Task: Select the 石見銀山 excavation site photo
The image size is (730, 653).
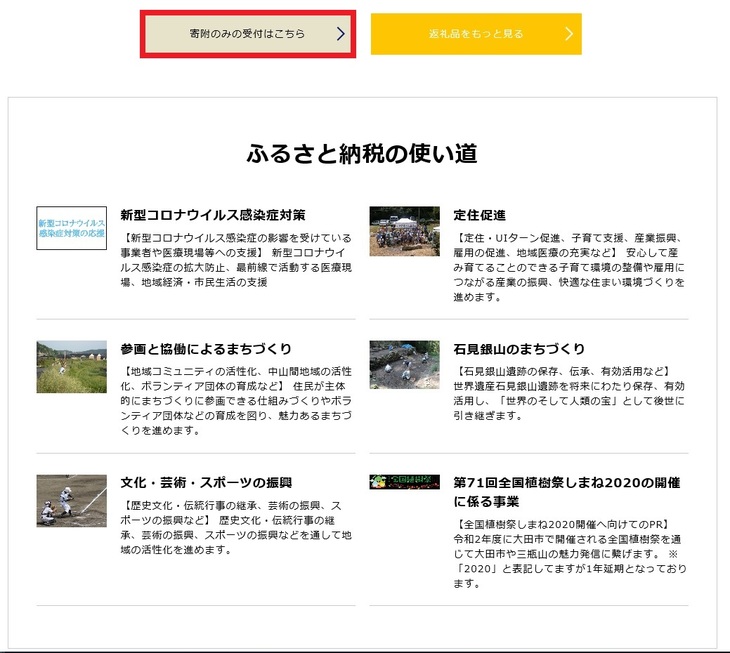Action: [x=404, y=364]
